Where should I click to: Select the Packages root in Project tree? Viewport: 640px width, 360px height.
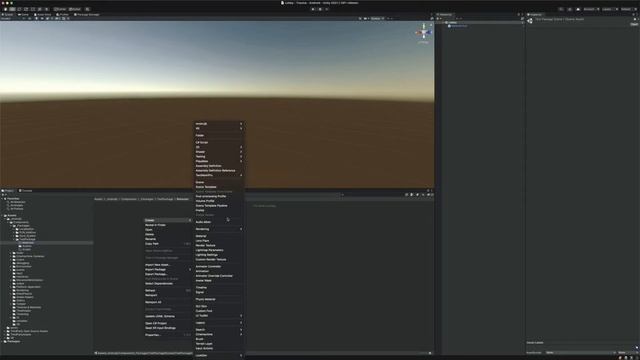[x=13, y=341]
